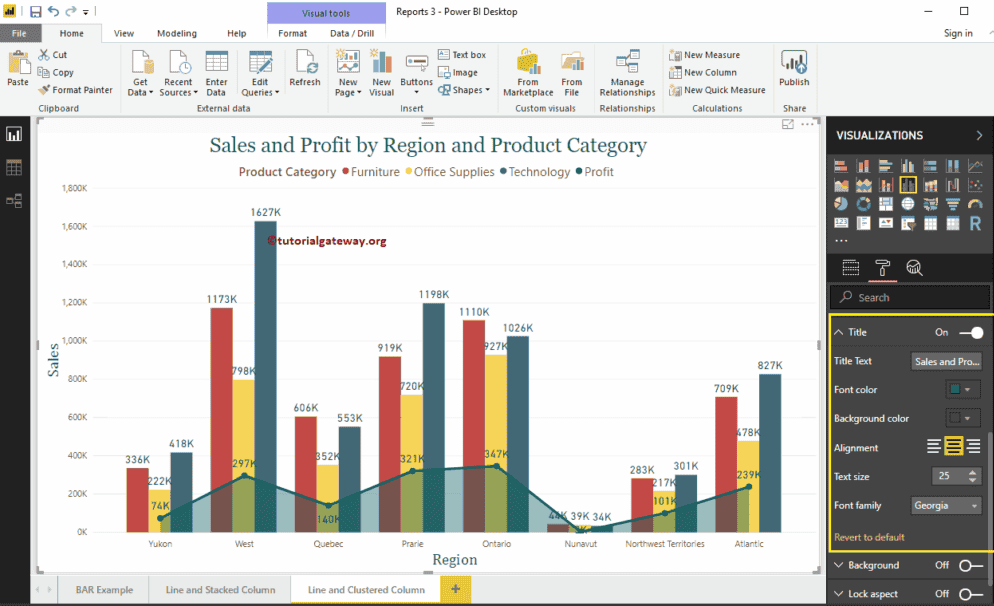Viewport: 994px width, 606px height.
Task: Select the Filled map visualization icon
Action: [x=931, y=203]
